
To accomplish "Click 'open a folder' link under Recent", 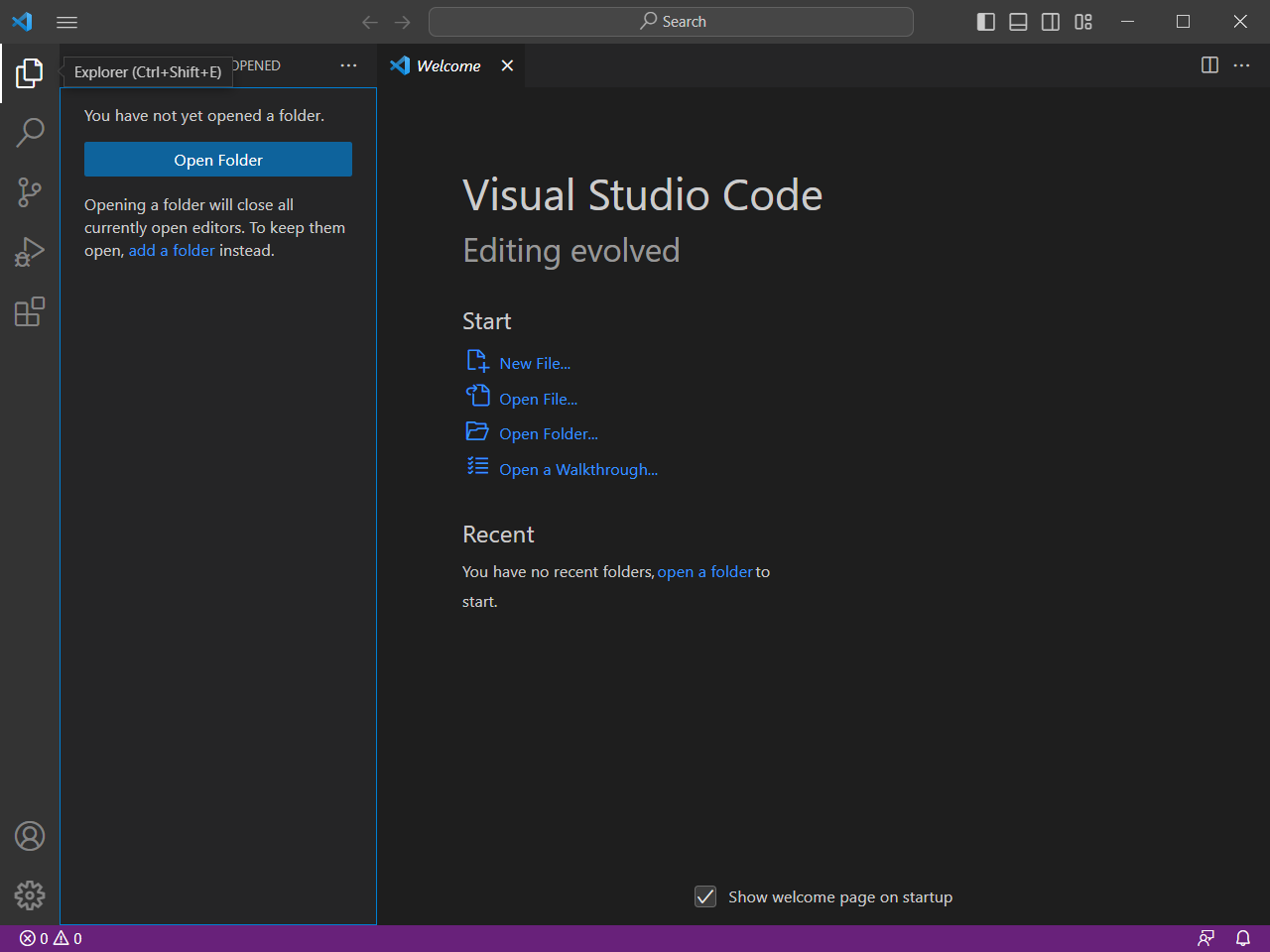I will click(x=704, y=571).
